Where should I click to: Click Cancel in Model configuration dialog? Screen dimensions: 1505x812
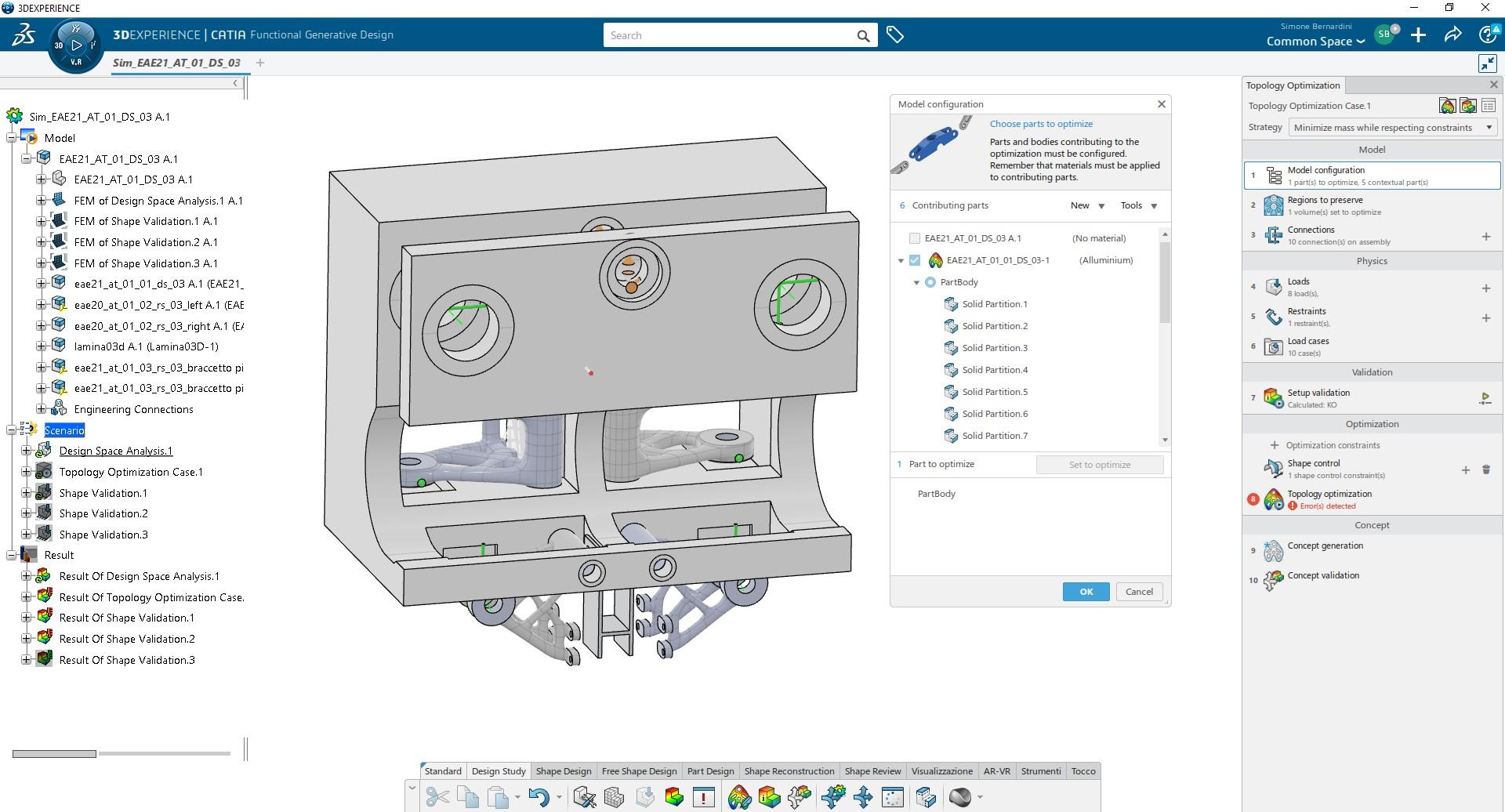tap(1139, 592)
